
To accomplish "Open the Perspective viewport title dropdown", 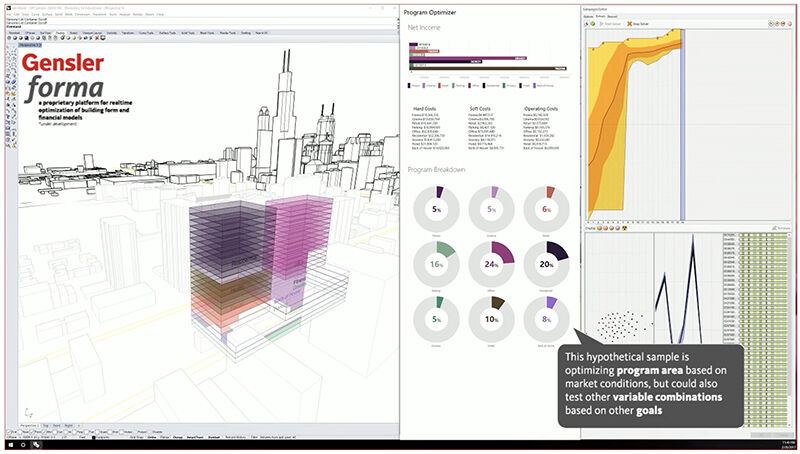I will pos(30,45).
